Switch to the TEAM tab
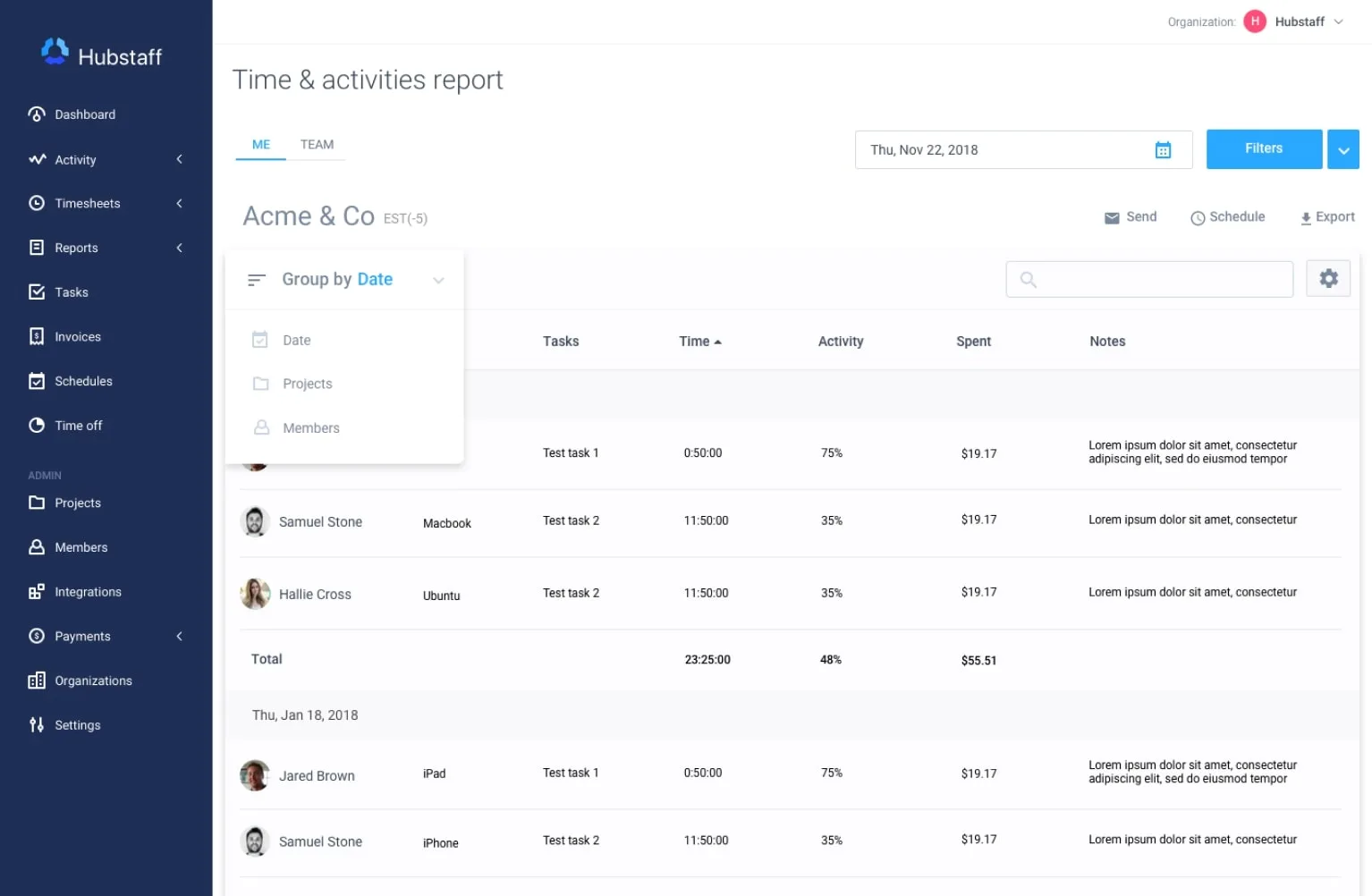 tap(317, 145)
